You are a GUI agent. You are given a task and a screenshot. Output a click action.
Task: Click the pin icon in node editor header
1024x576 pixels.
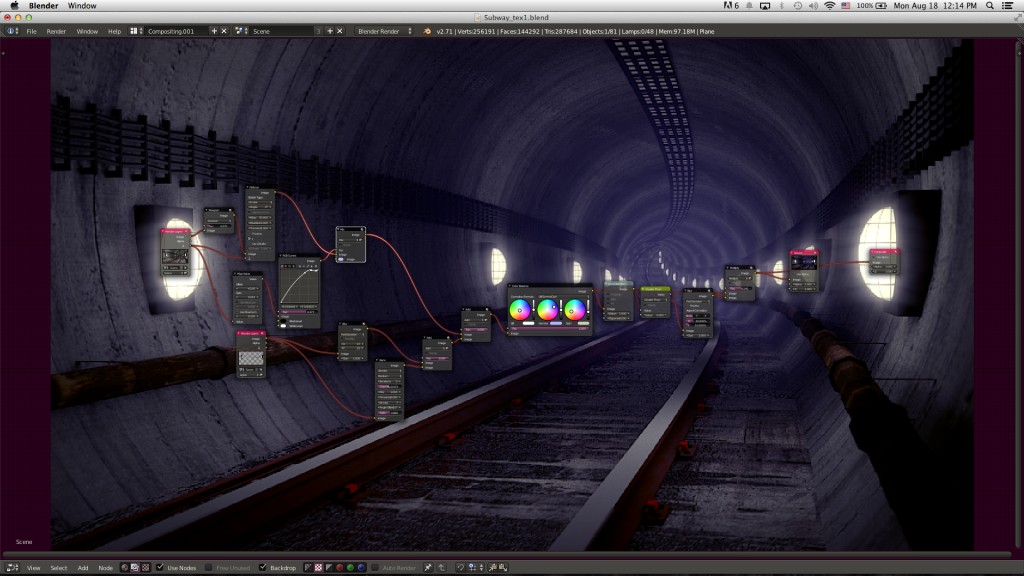[426, 567]
